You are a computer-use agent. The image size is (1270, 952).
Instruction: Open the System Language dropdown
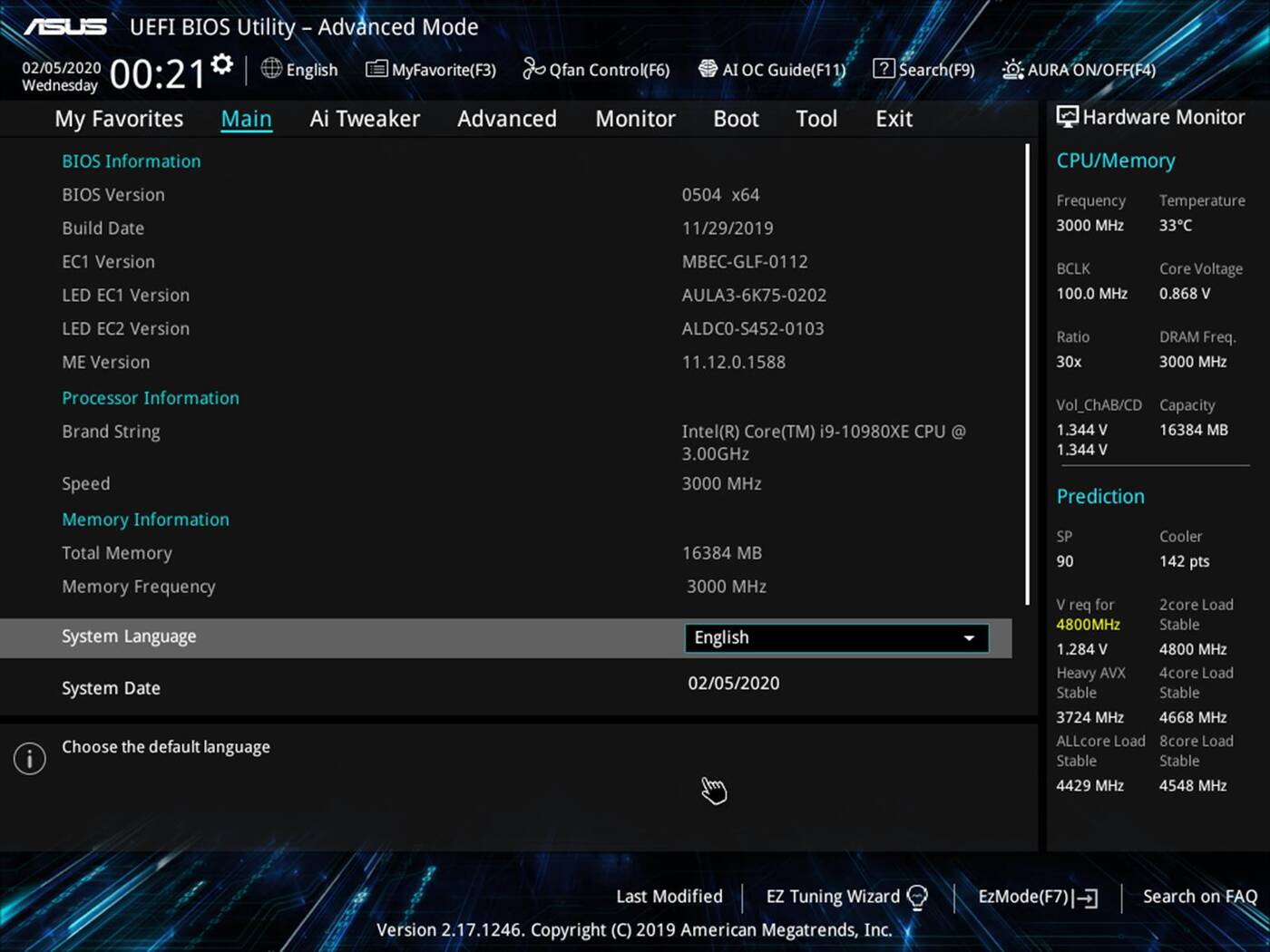point(835,637)
